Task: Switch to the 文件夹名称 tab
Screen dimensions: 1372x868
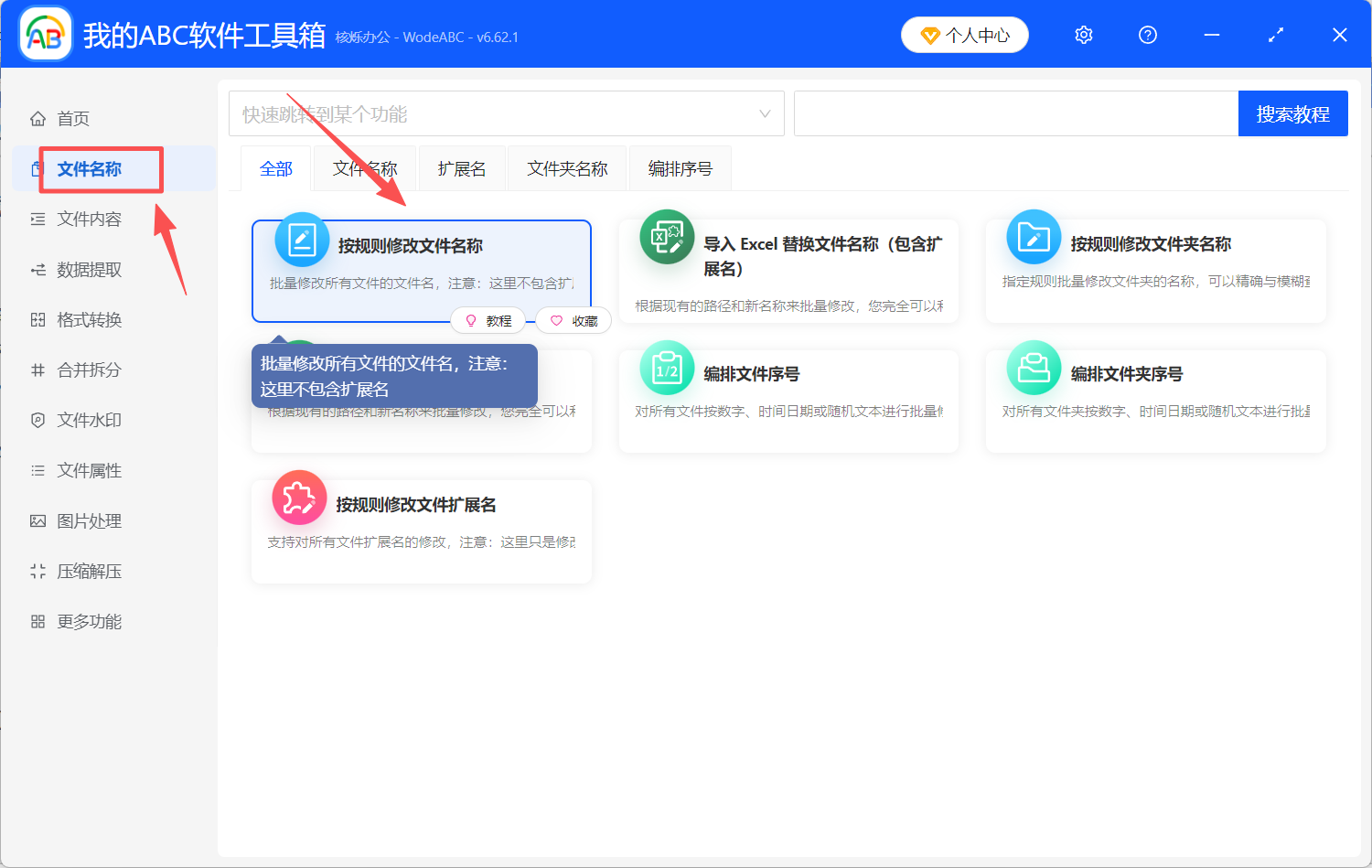Action: 566,168
